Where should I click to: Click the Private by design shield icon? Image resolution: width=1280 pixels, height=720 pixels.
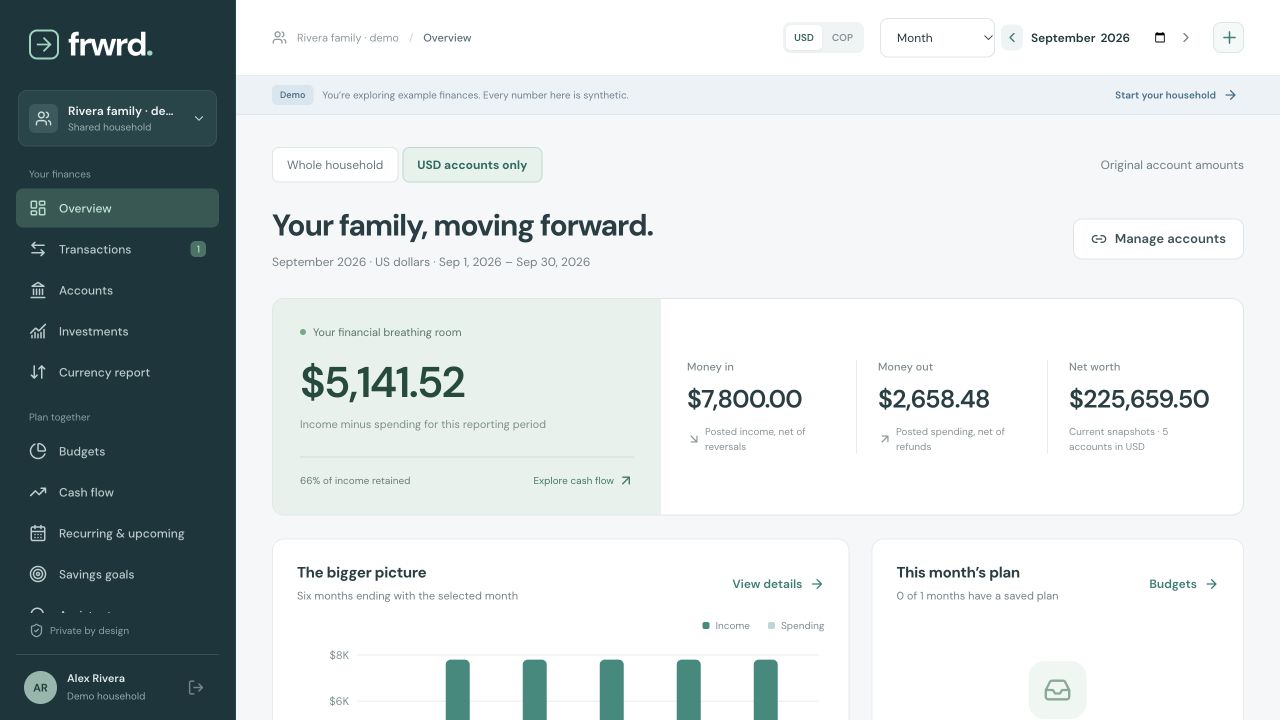click(37, 631)
